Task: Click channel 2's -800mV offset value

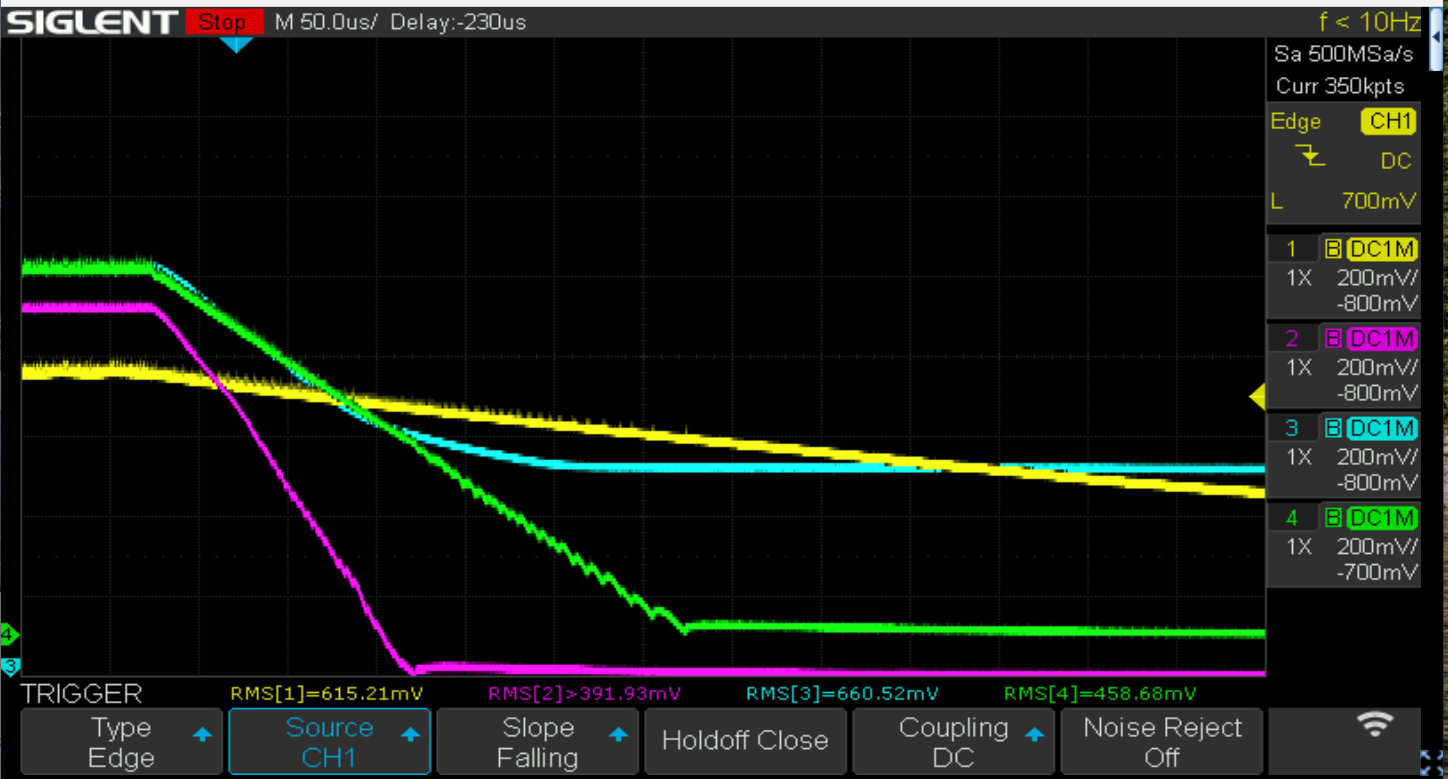Action: pyautogui.click(x=1377, y=392)
